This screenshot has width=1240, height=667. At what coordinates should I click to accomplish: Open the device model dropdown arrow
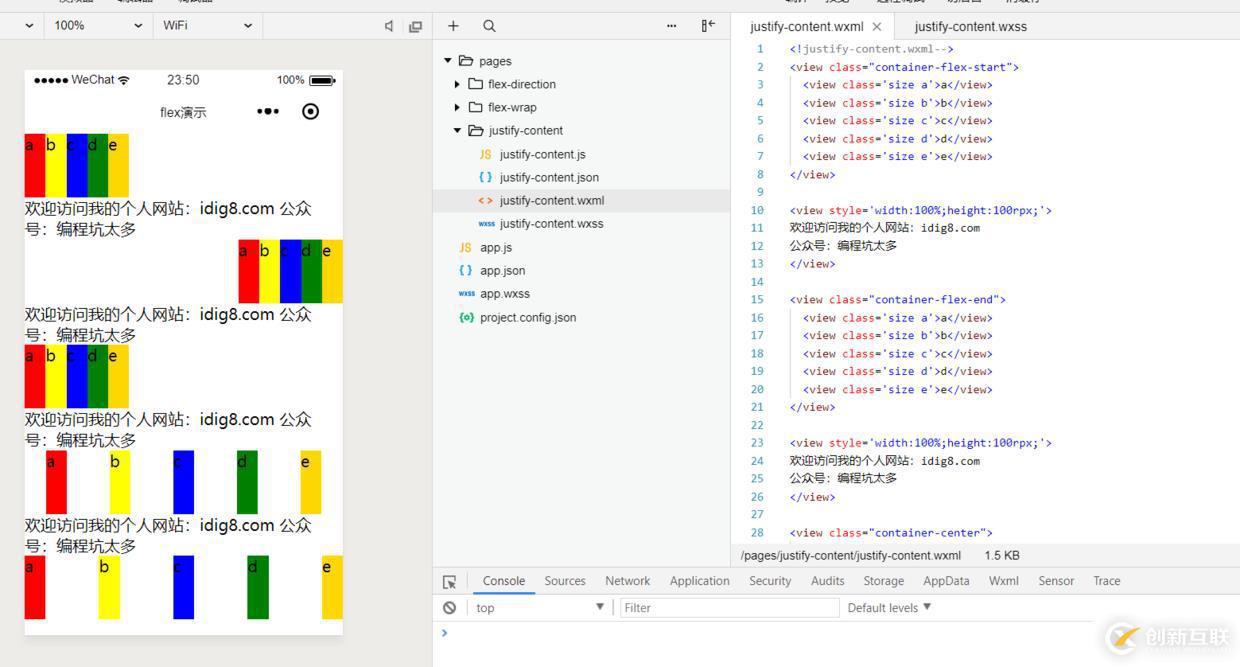click(x=27, y=25)
